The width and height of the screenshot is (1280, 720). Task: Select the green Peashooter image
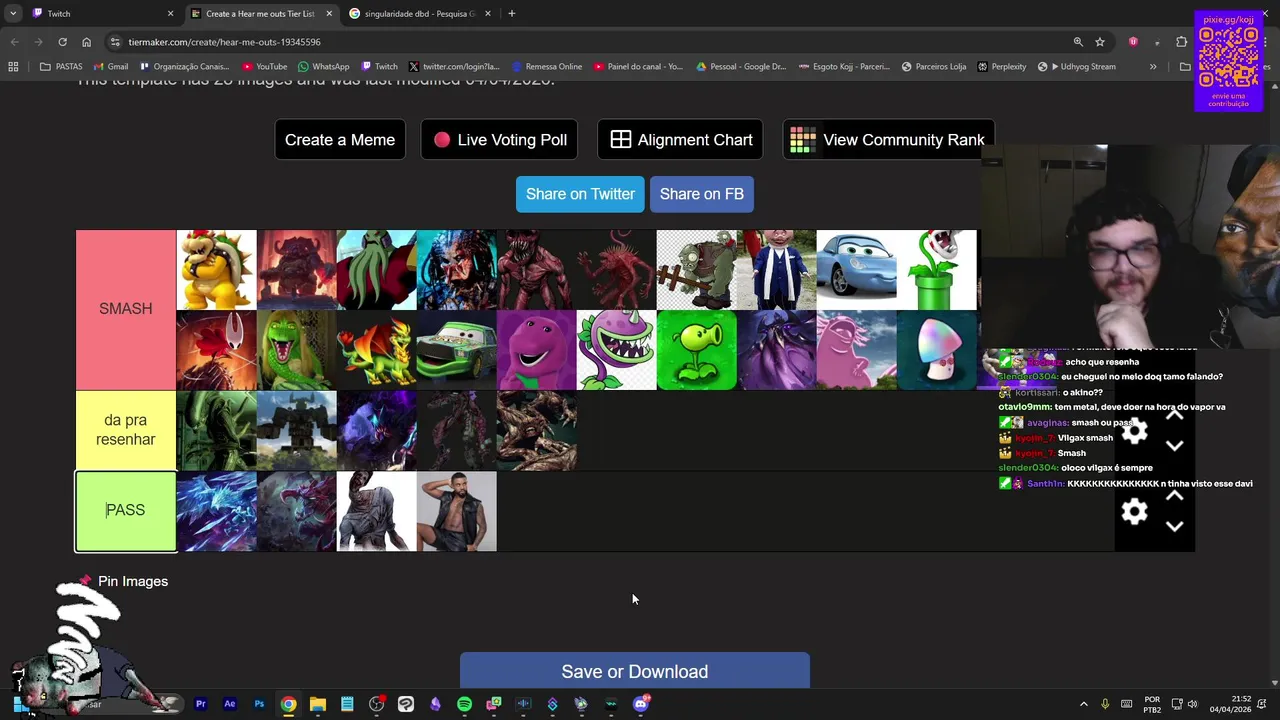(x=696, y=350)
